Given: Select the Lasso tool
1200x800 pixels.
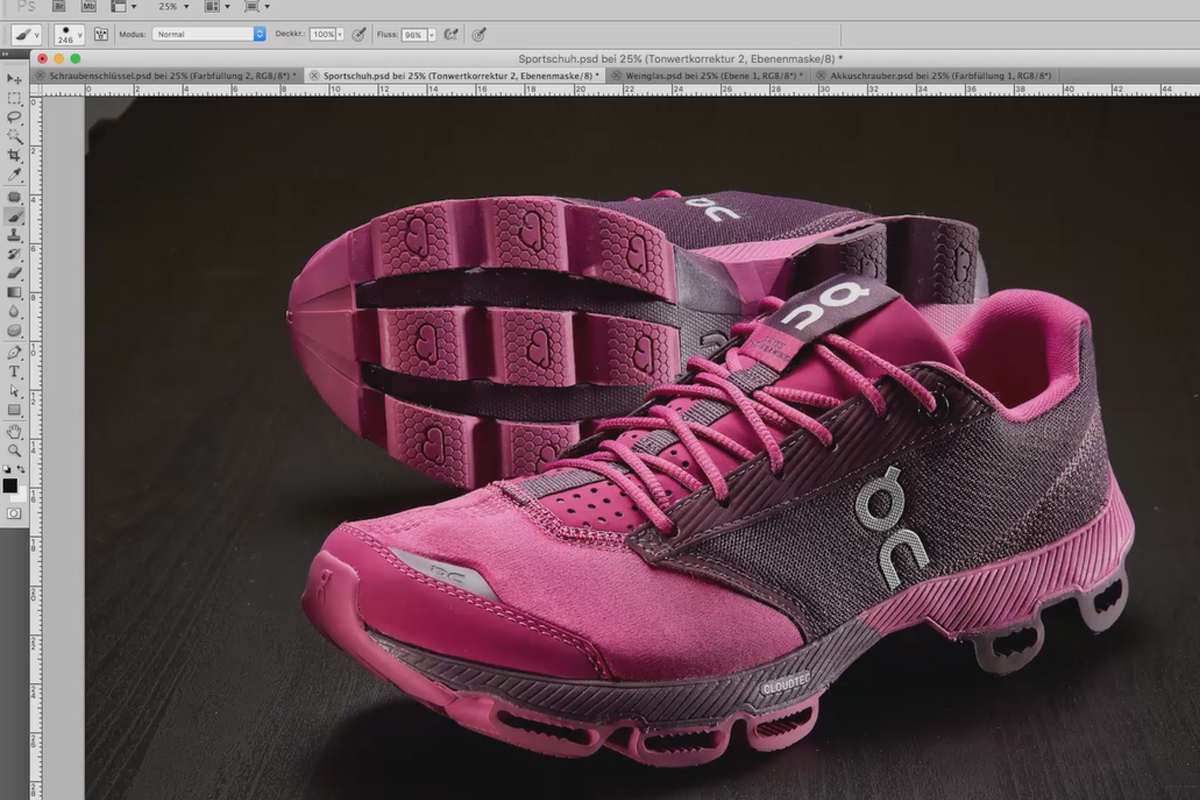Looking at the screenshot, I should 14,117.
